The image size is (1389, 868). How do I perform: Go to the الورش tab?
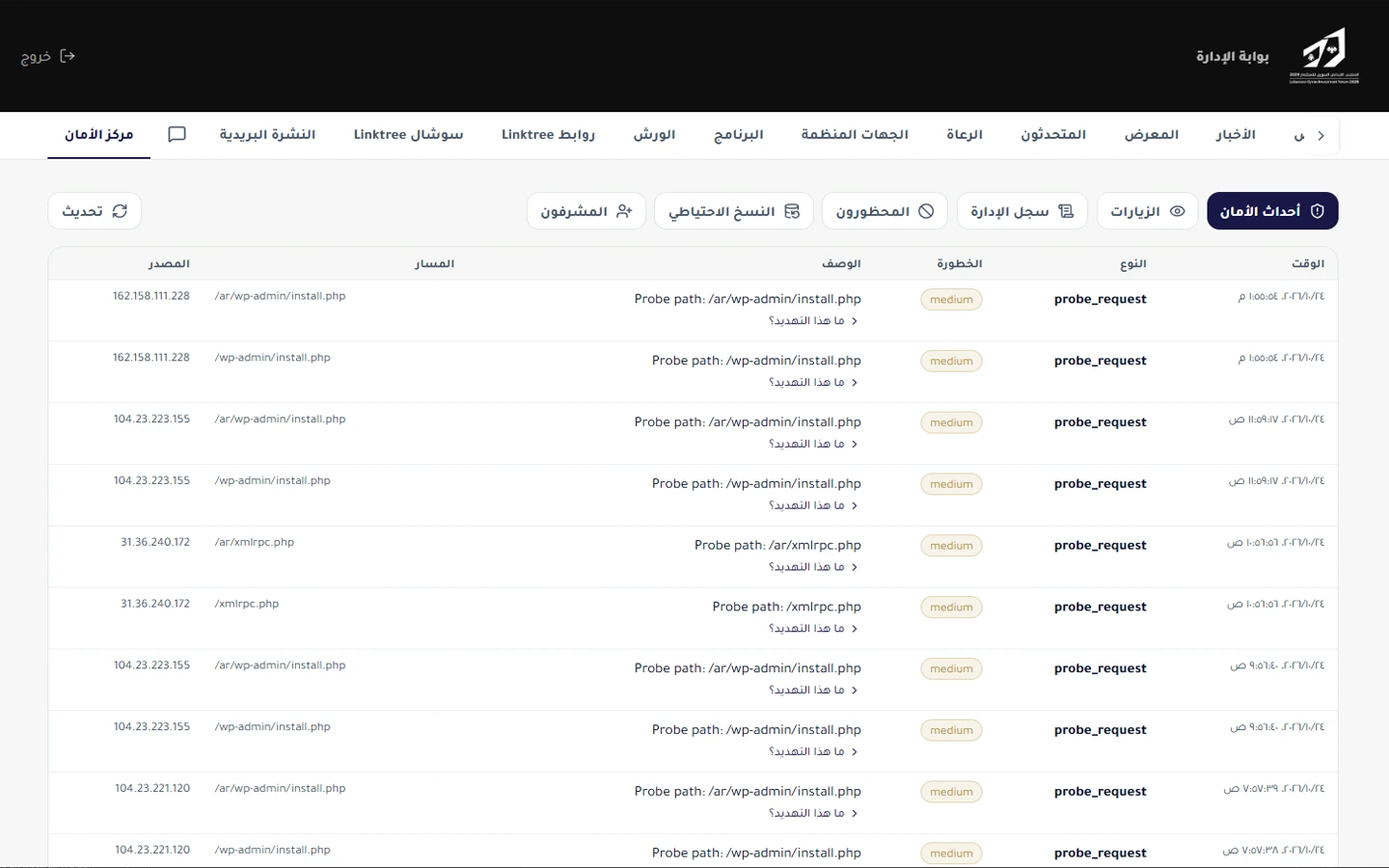[x=654, y=134]
